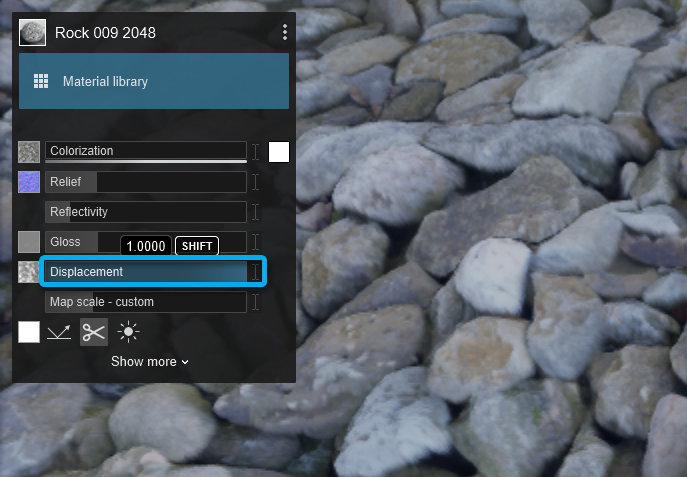Adjust the Colorization slider
Screen dimensions: 687x477
146,151
